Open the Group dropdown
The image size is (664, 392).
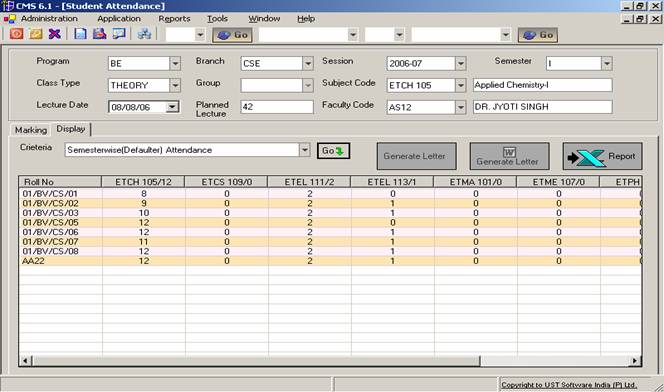308,86
